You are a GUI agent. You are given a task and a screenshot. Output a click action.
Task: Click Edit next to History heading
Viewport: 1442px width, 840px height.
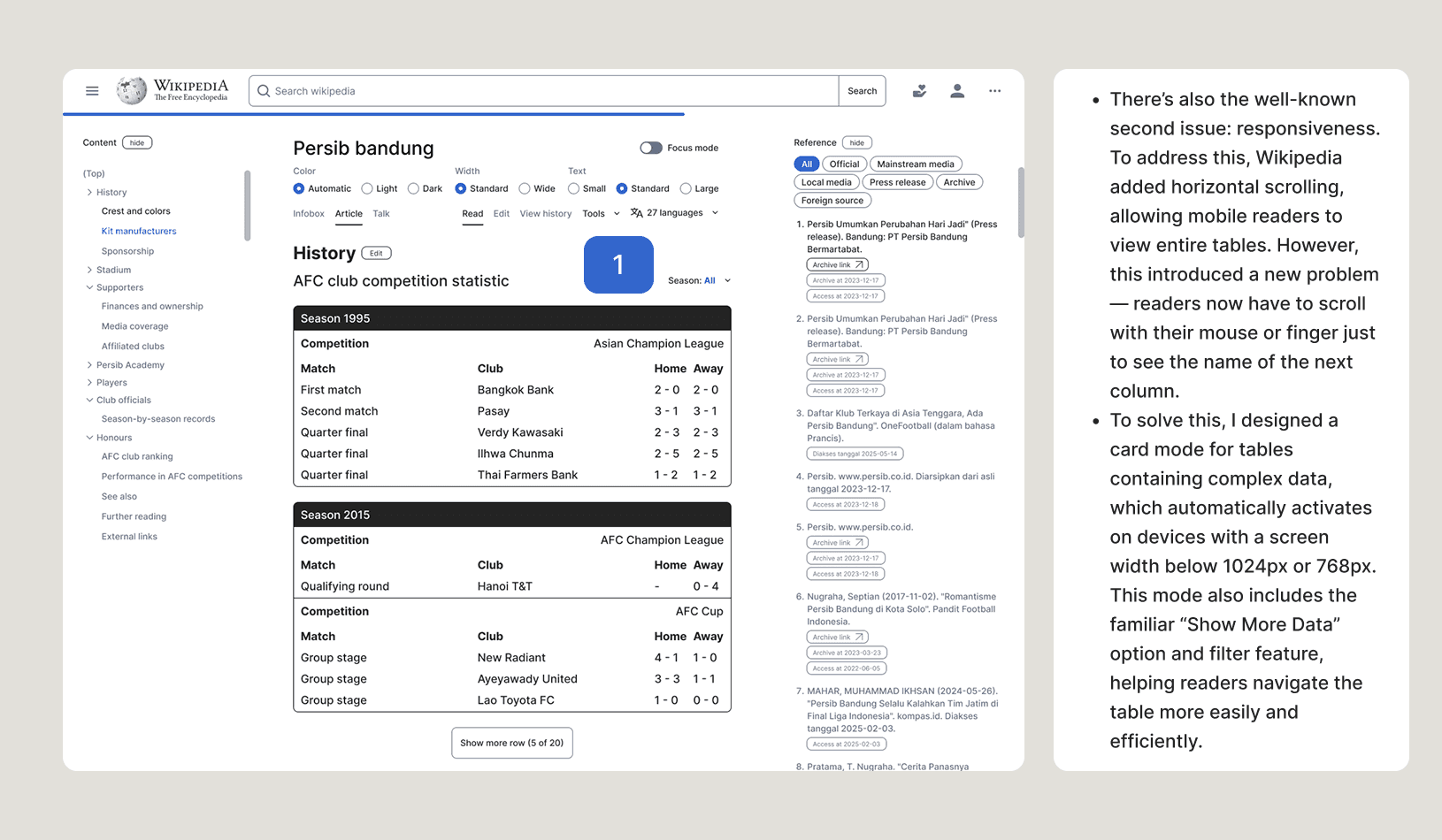click(x=376, y=254)
